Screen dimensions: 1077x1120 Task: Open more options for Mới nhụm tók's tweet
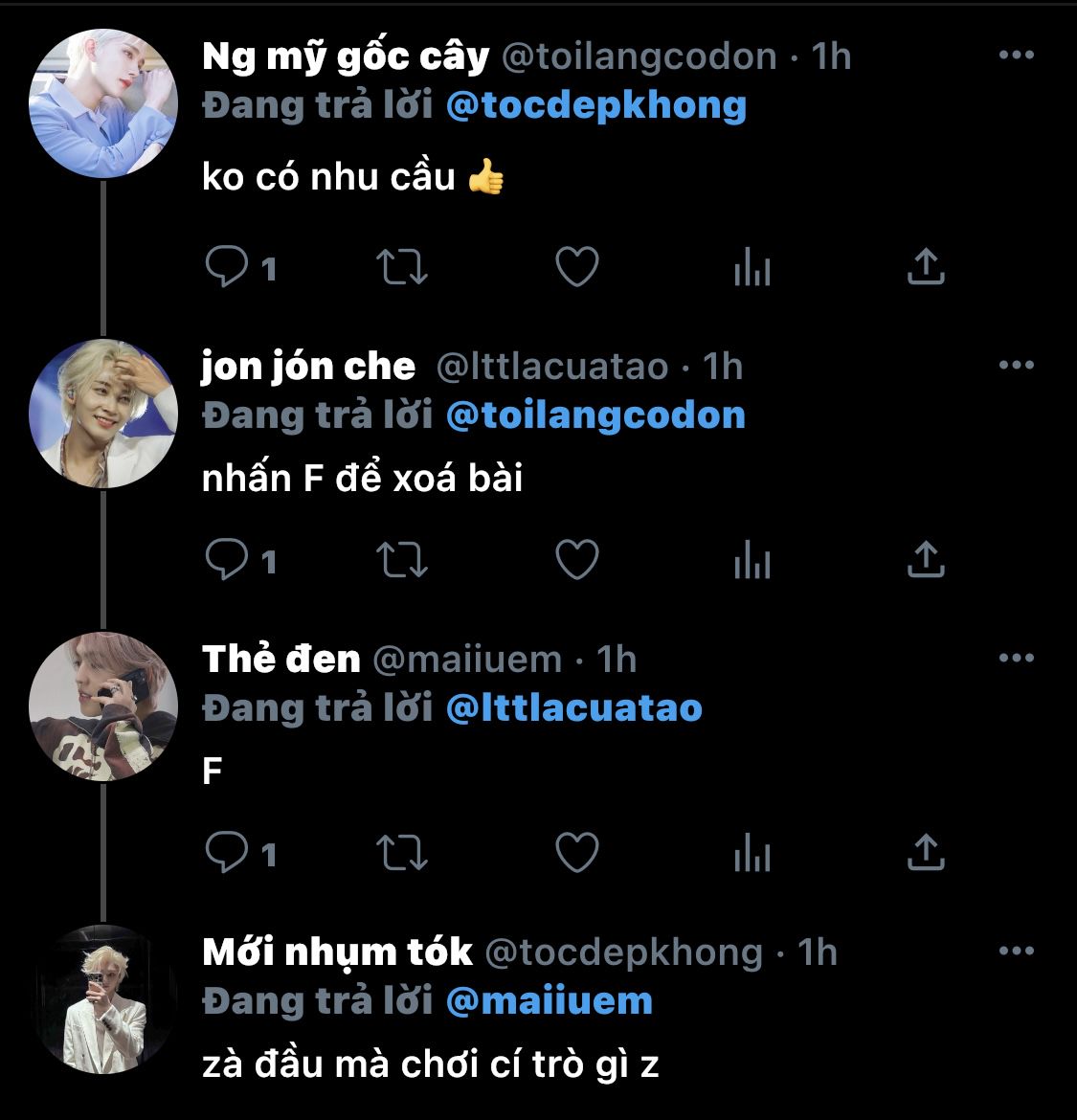coord(1017,951)
